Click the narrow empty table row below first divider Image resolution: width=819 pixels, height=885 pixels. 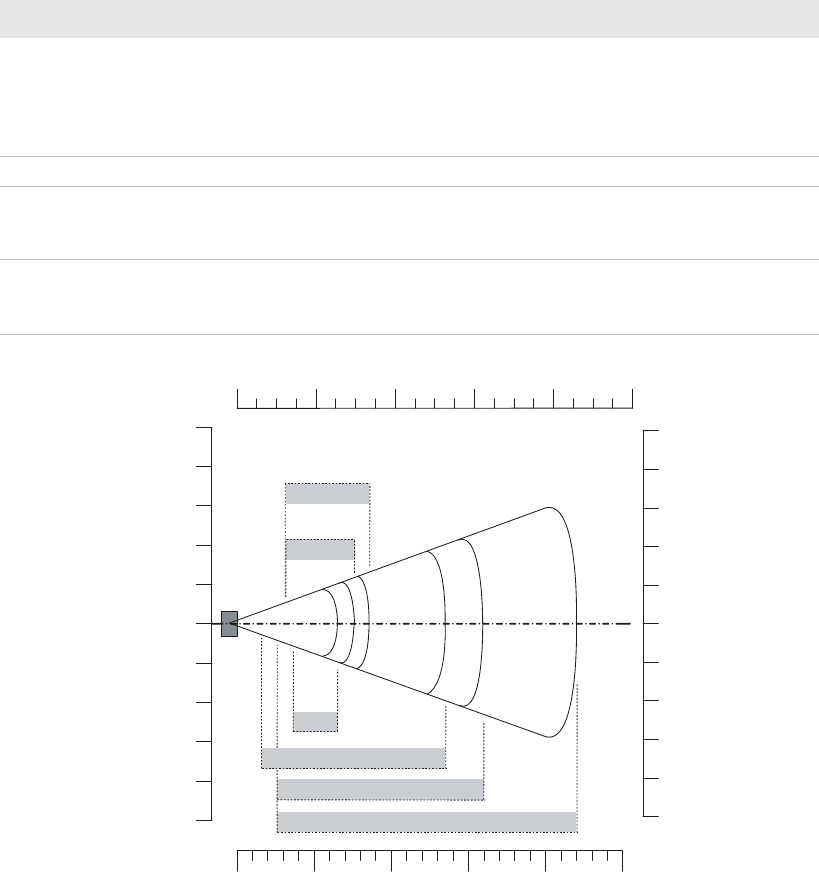409,172
